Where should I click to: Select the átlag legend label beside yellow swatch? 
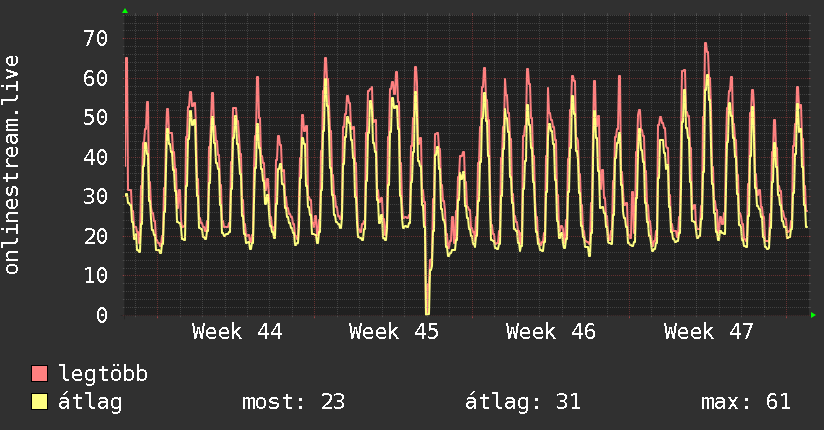click(x=90, y=402)
